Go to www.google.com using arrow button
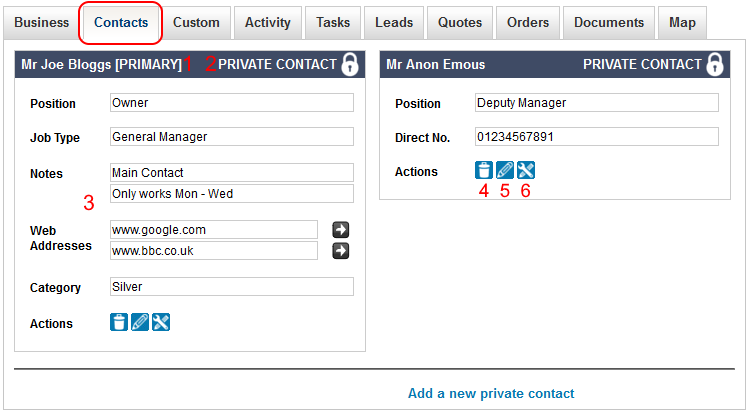This screenshot has height=414, width=748. 341,230
